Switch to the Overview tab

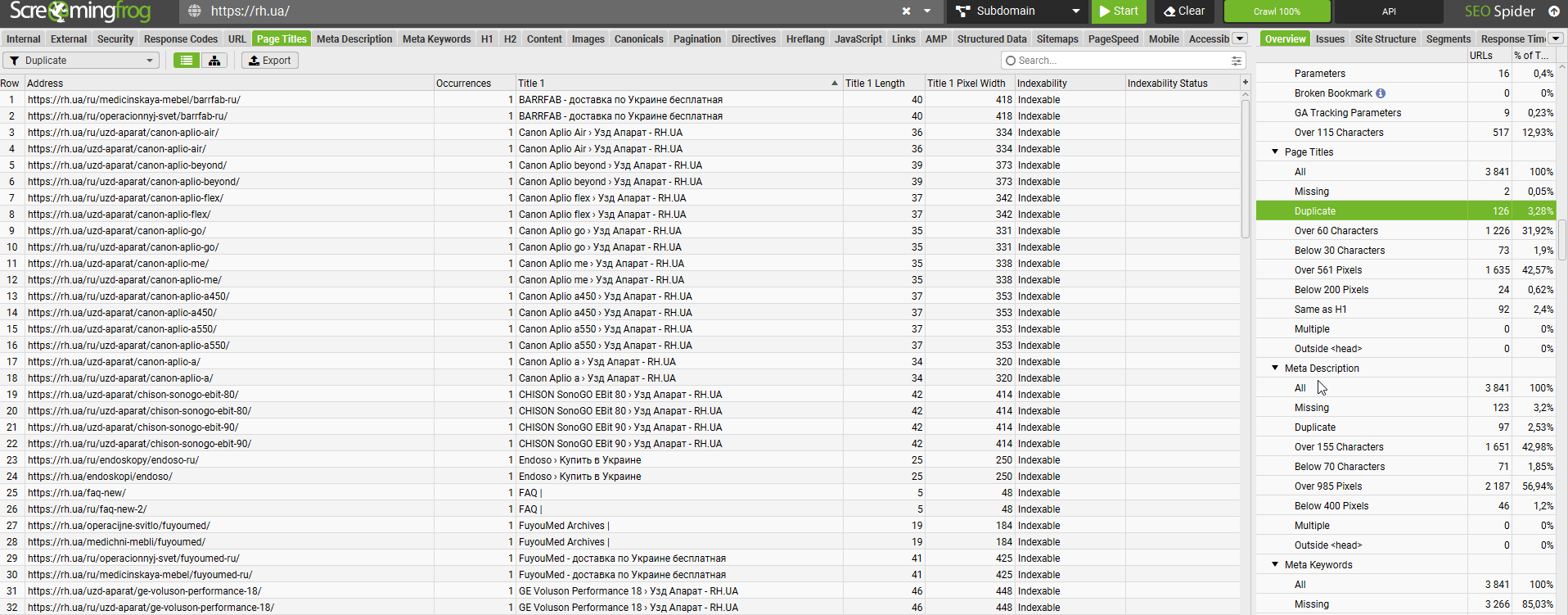point(1285,39)
